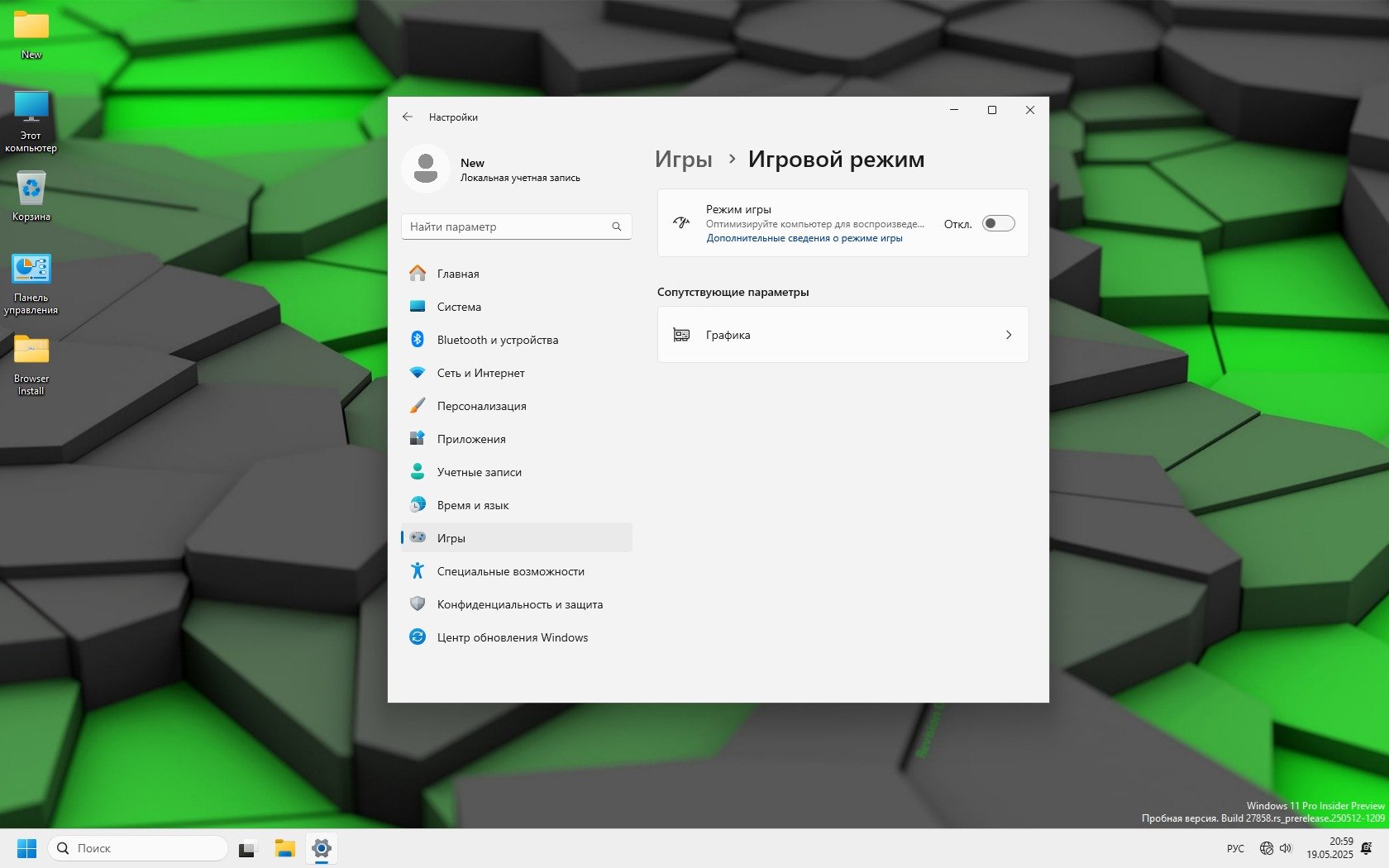Open the Bluetooth и устройства icon

pyautogui.click(x=418, y=340)
